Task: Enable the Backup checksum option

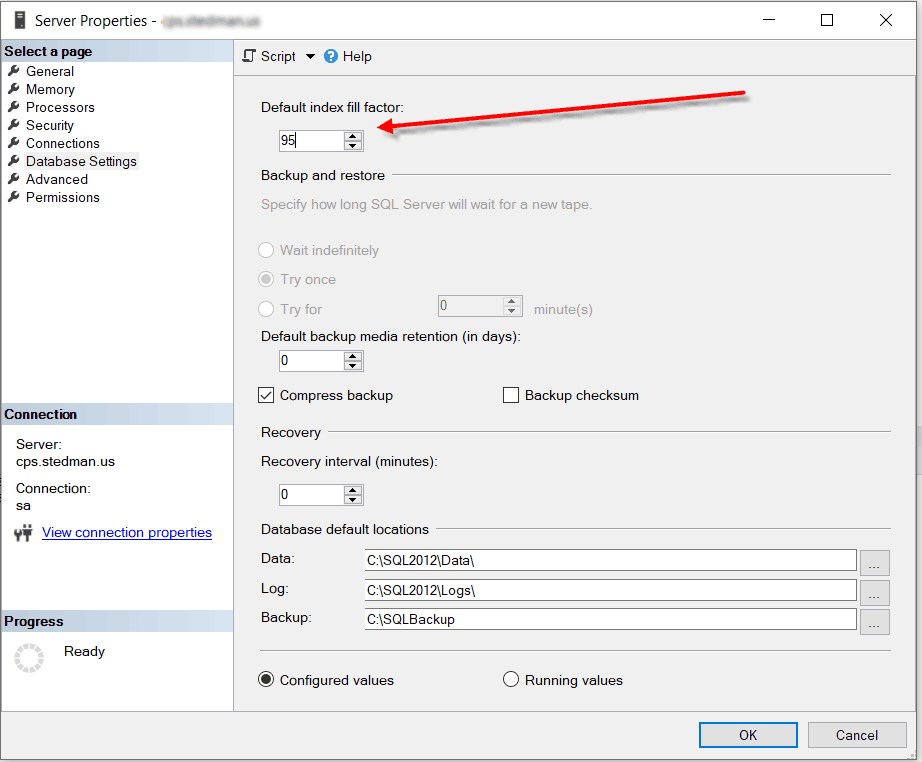Action: coord(511,395)
